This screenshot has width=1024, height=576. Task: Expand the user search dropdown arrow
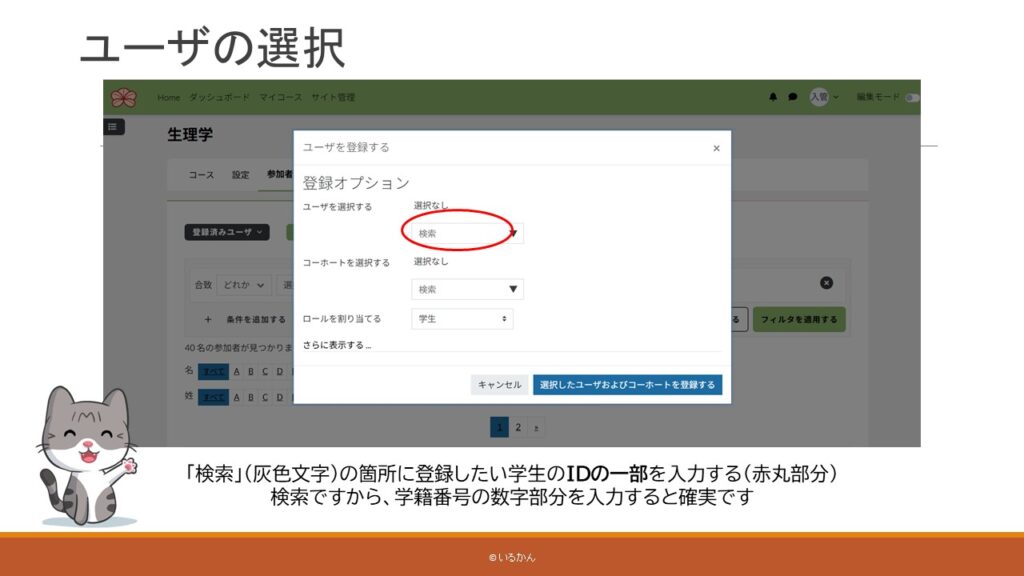[x=513, y=234]
